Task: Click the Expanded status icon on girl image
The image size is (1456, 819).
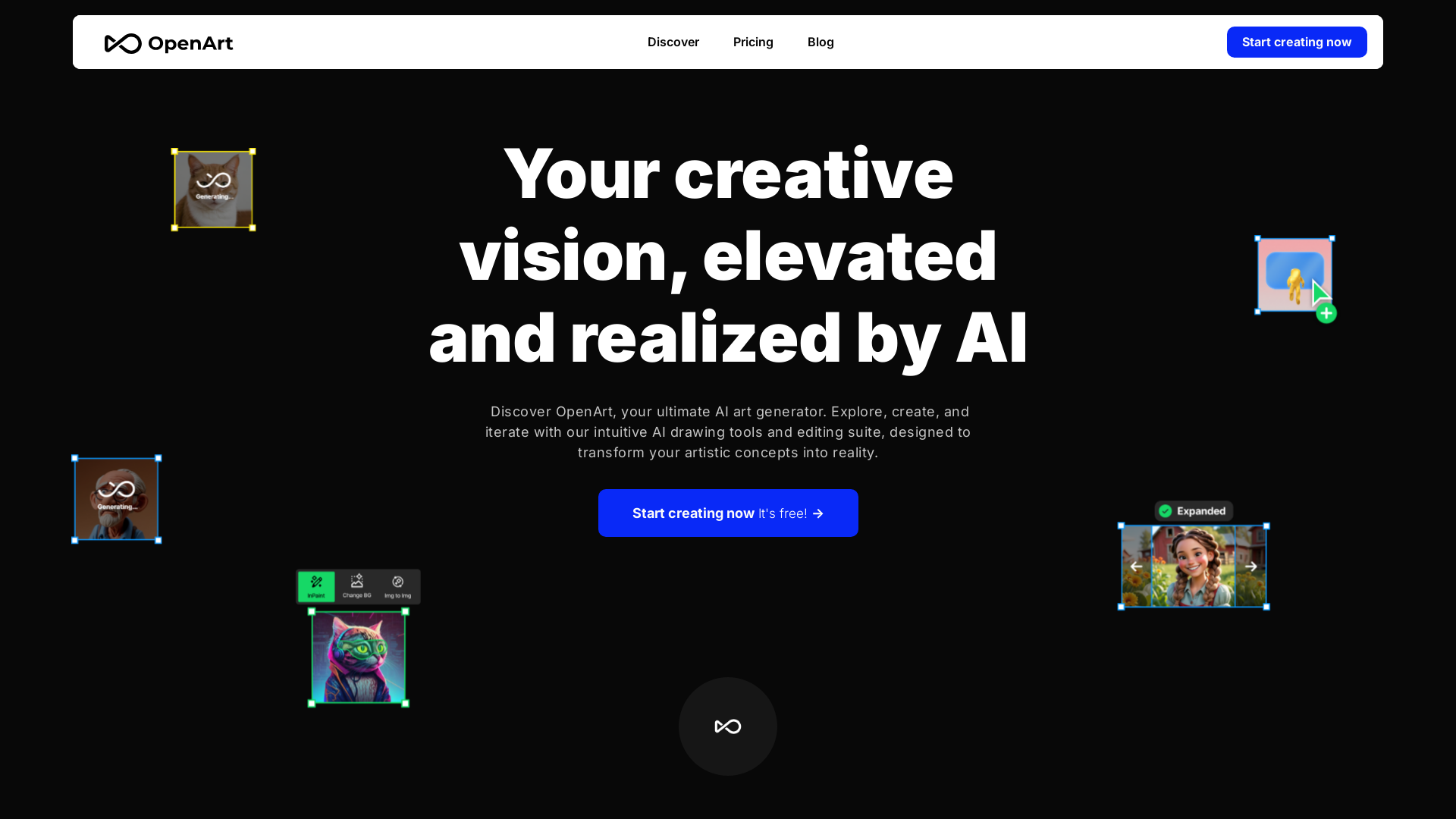Action: click(x=1165, y=511)
